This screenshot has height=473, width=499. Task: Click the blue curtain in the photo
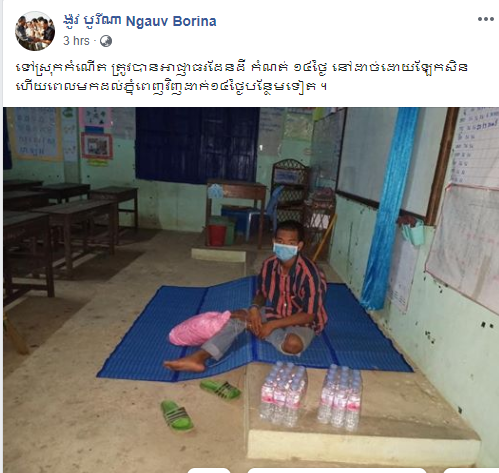pos(390,208)
